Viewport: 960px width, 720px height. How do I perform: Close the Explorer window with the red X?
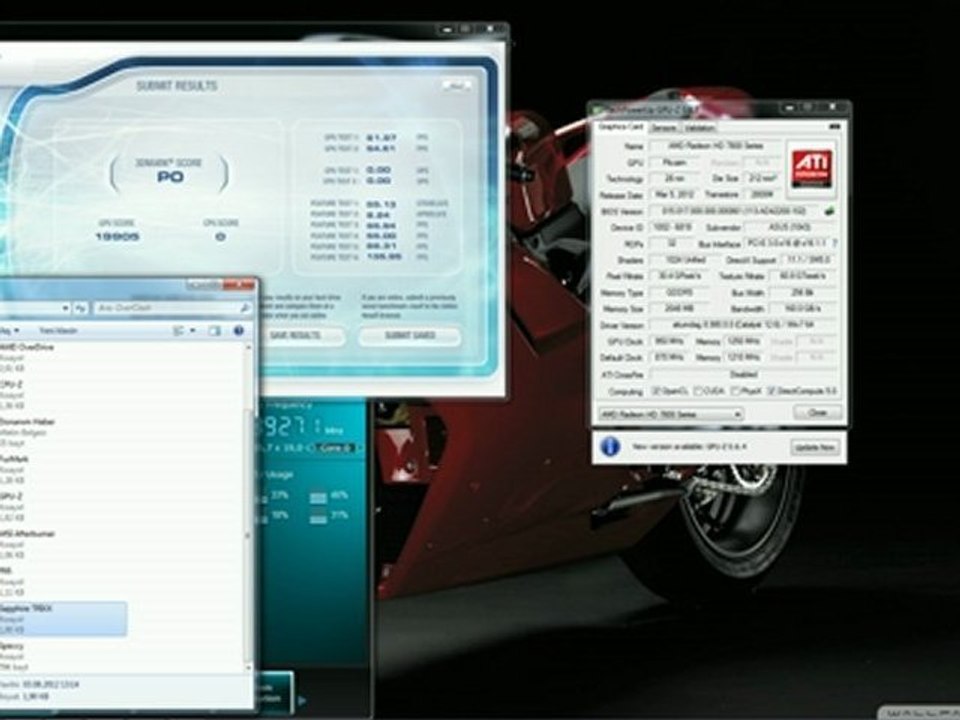[x=240, y=285]
